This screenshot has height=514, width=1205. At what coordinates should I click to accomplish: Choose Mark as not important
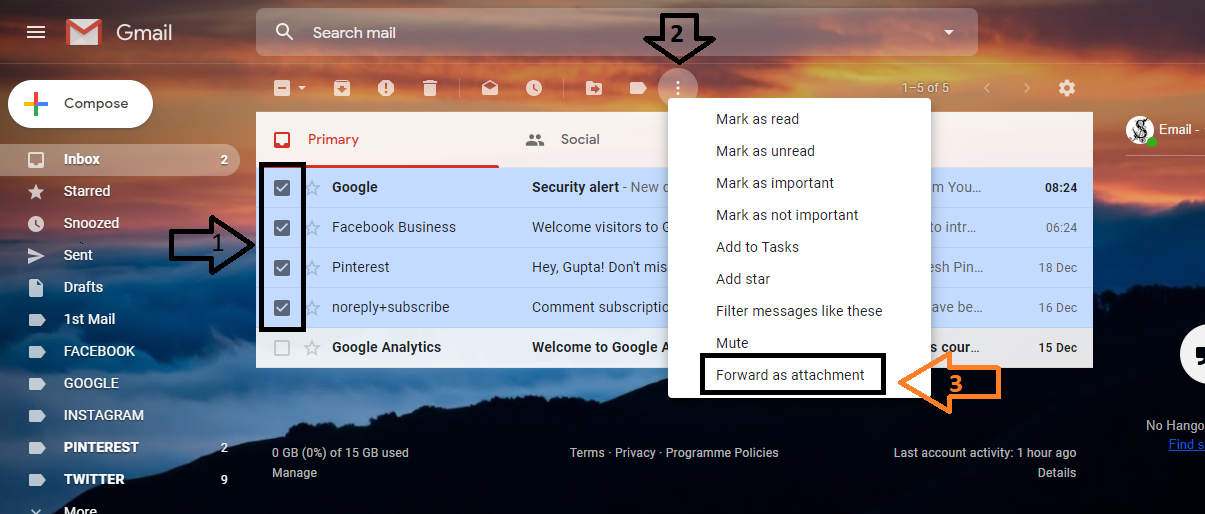click(x=800, y=215)
